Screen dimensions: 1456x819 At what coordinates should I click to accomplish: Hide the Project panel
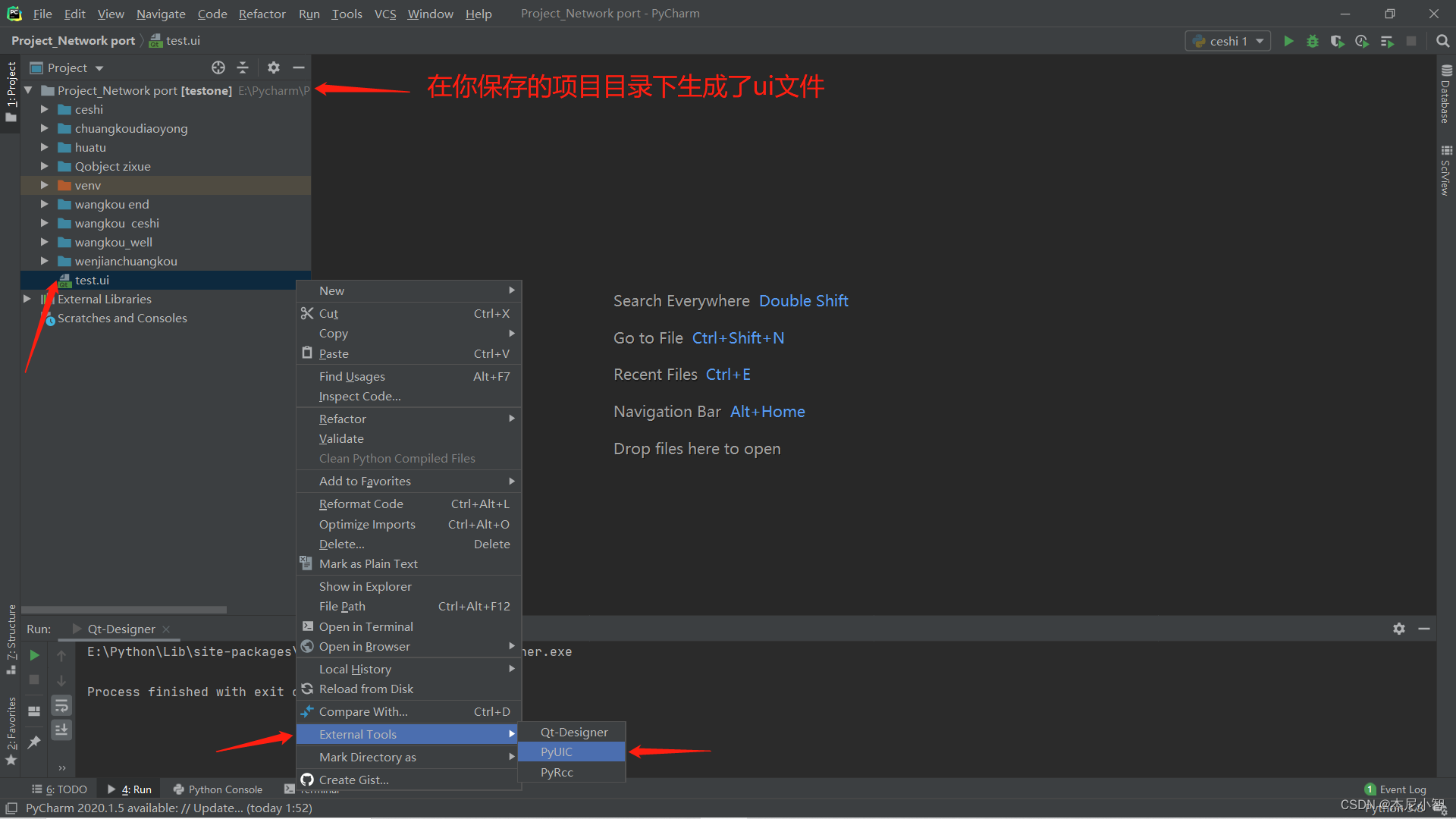(299, 67)
